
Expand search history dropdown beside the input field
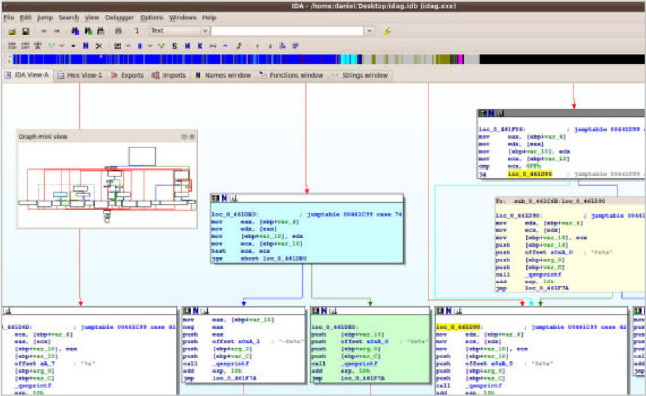tap(370, 31)
